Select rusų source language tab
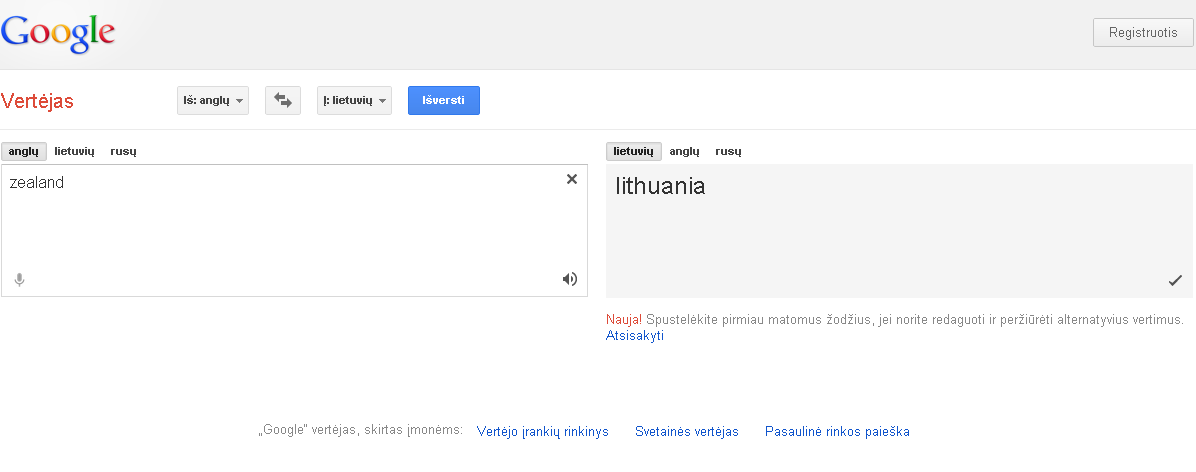The height and width of the screenshot is (472, 1196). [124, 151]
